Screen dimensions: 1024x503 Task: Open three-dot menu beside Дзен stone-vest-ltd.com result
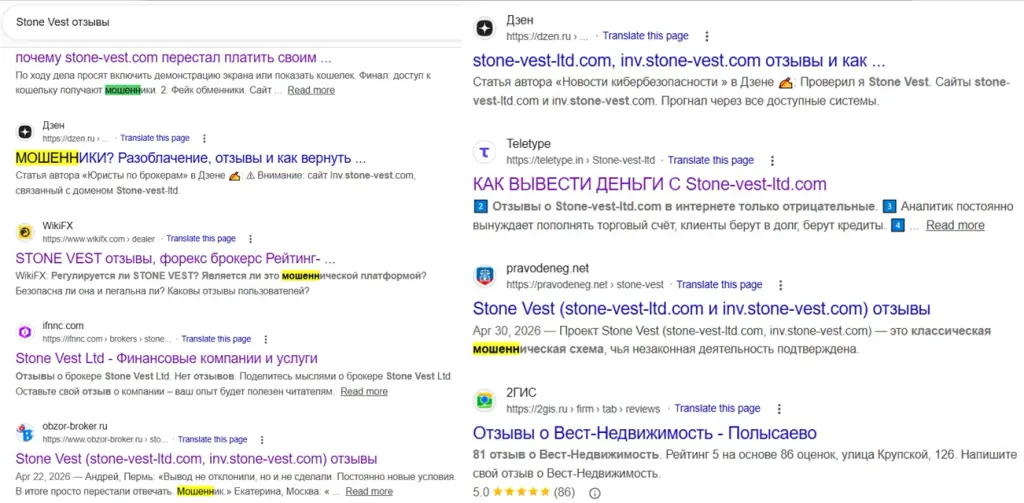[x=705, y=36]
